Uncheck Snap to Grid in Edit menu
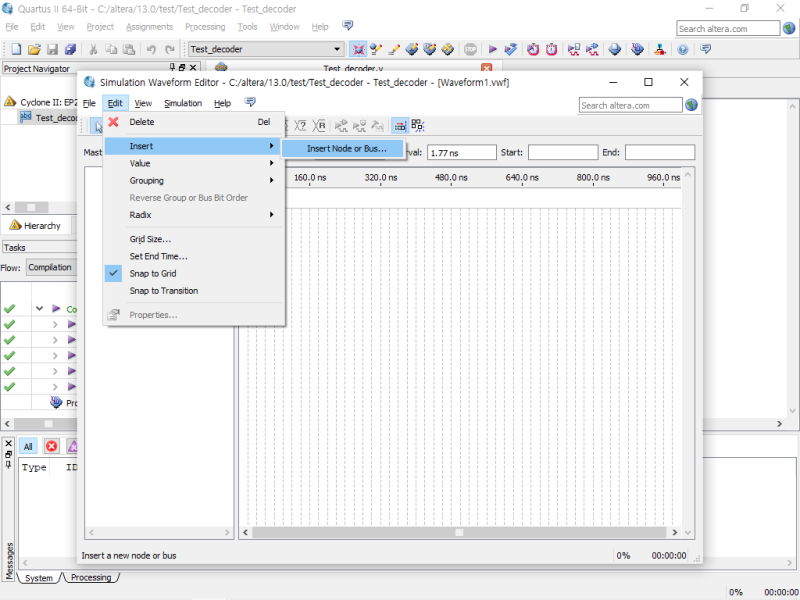The height and width of the screenshot is (600, 800). point(160,273)
